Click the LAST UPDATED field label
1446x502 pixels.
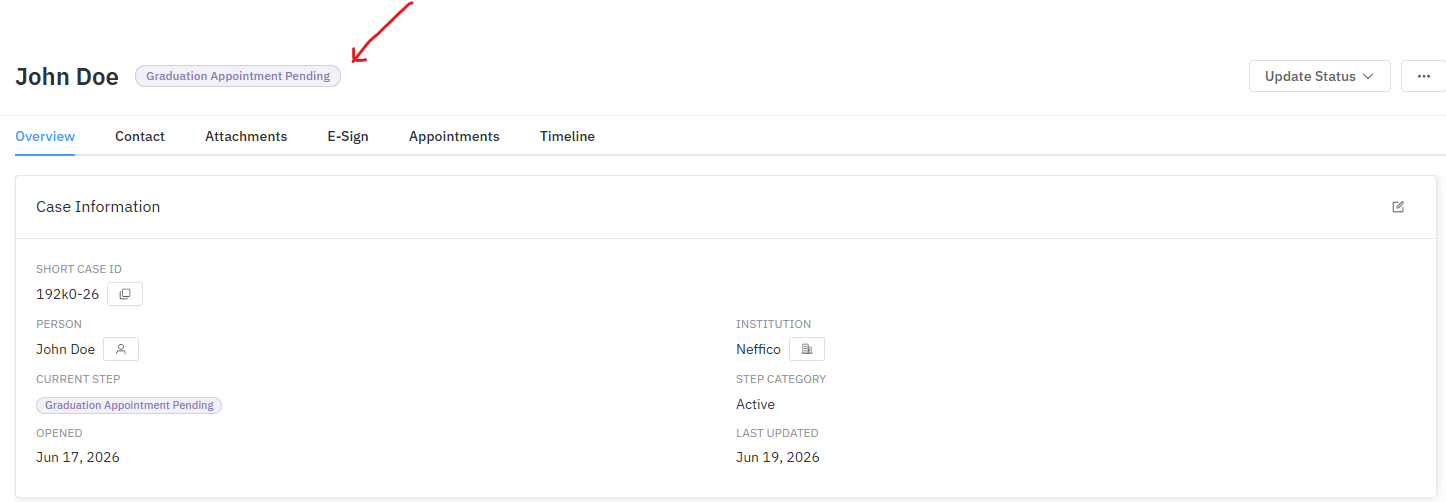tap(777, 433)
